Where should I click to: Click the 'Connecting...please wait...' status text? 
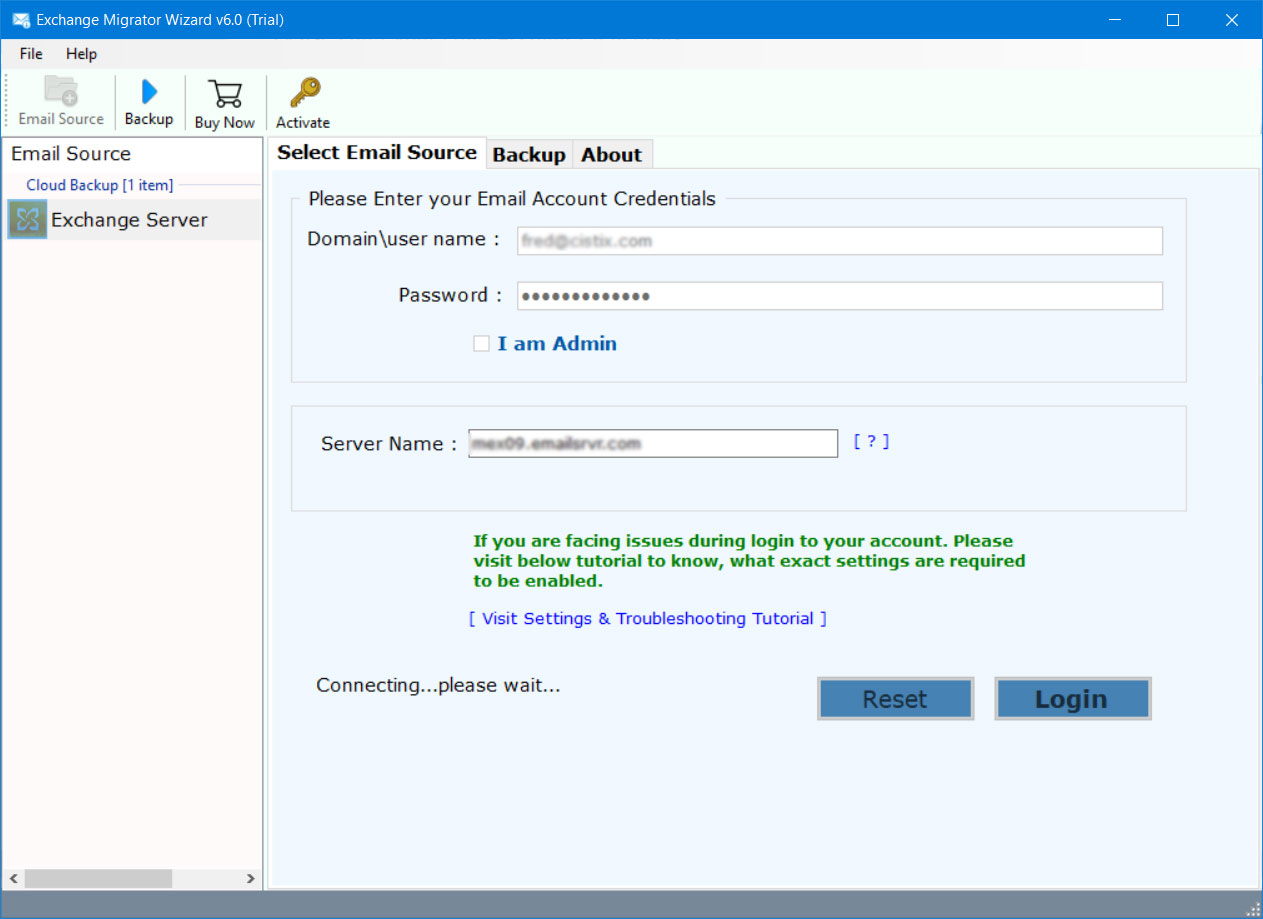(x=438, y=685)
